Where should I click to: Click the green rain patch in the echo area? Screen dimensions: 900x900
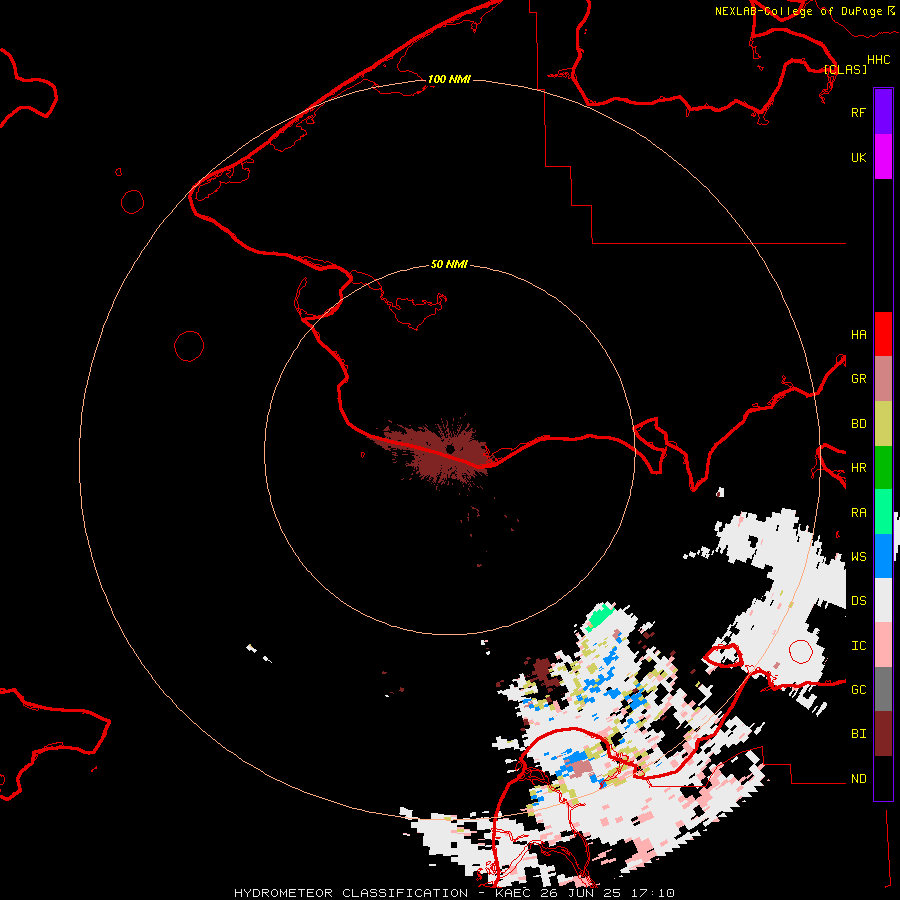600,616
